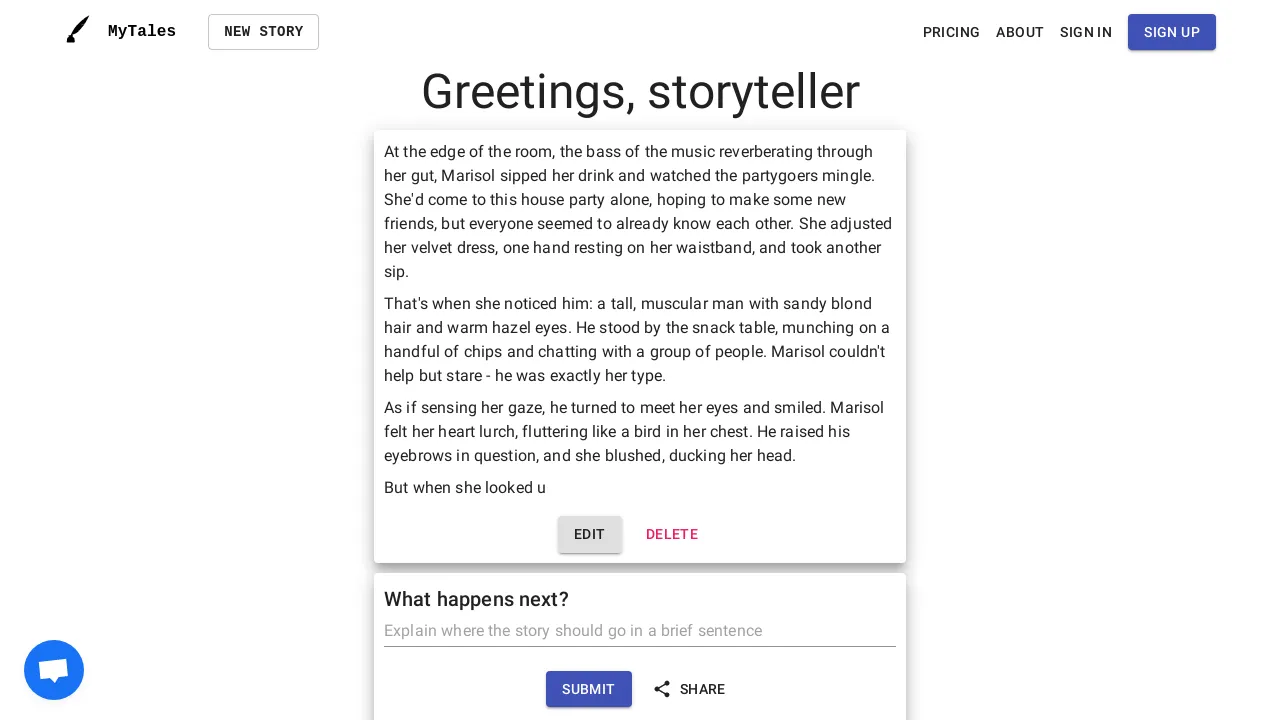
Task: Click inside the story card panel
Action: tap(640, 345)
